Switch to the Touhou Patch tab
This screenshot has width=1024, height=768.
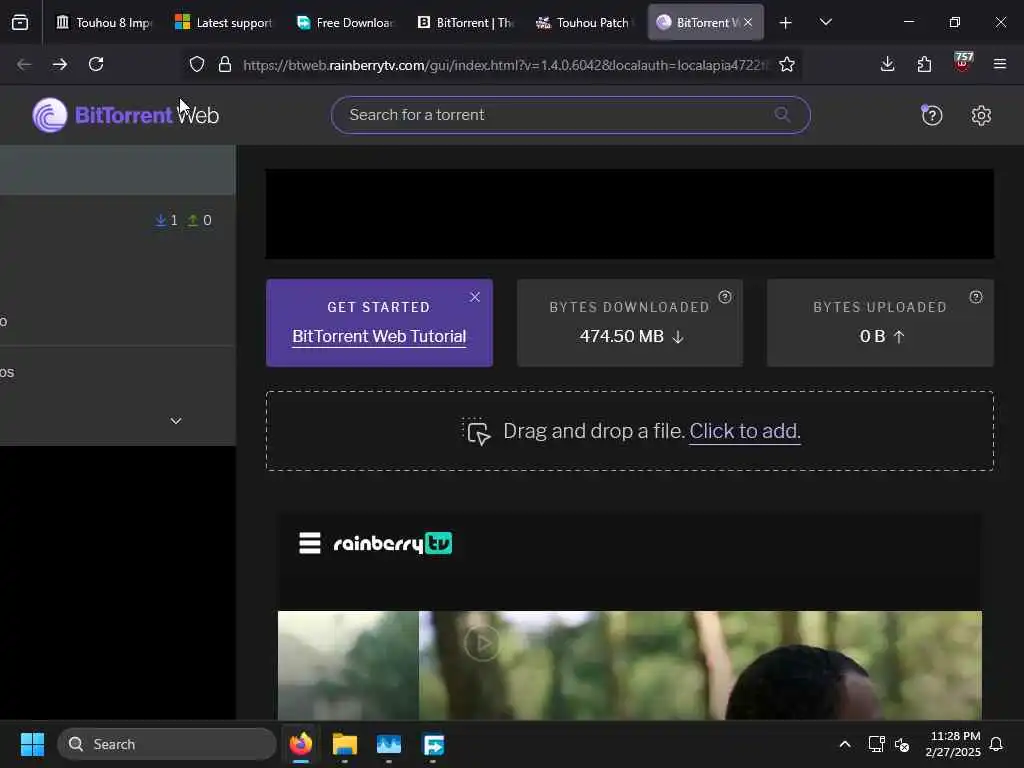coord(584,23)
